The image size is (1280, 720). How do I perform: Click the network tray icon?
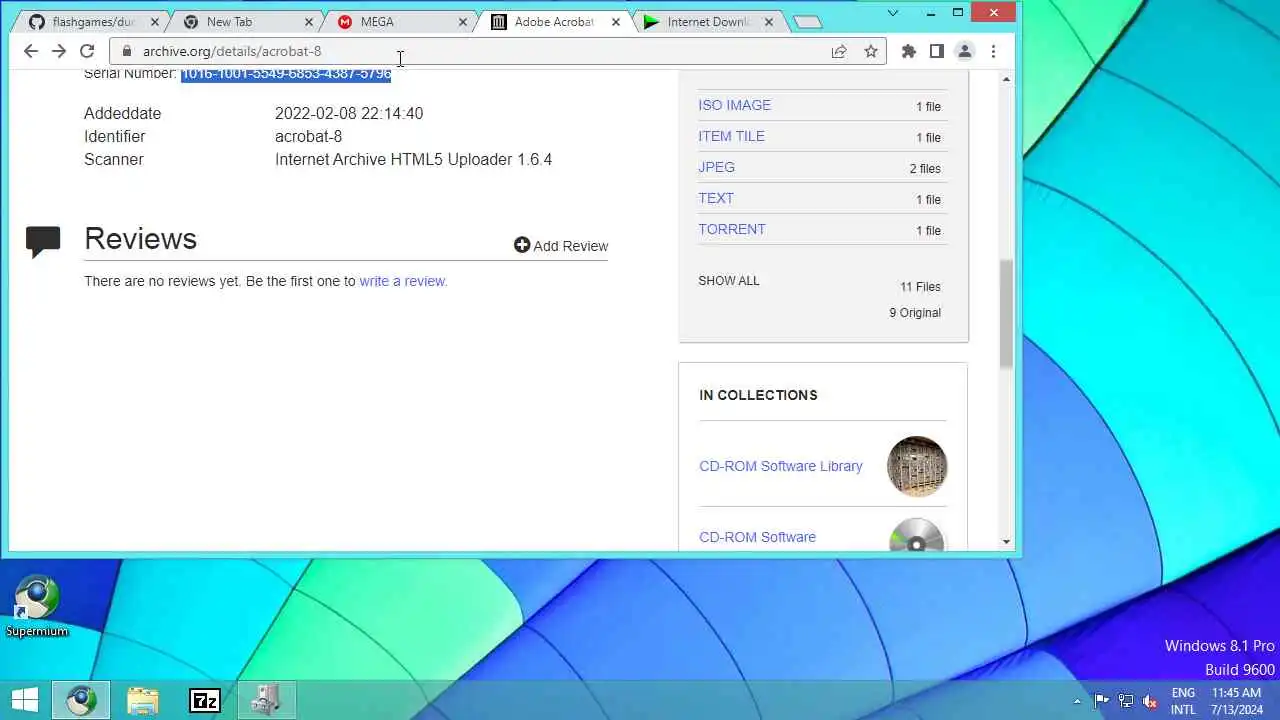[1126, 701]
